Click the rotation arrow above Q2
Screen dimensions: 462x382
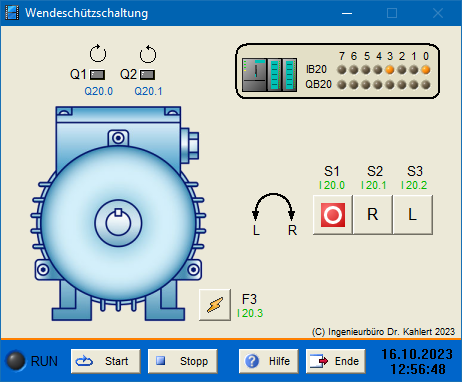[x=148, y=54]
